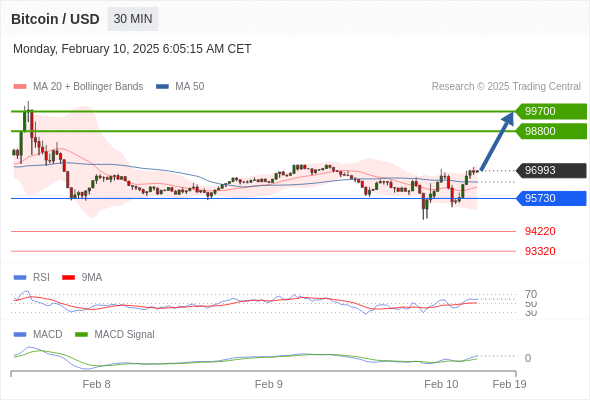
Task: Click the MA 20 + Bollinger Bands legend swatch
Action: [x=20, y=87]
